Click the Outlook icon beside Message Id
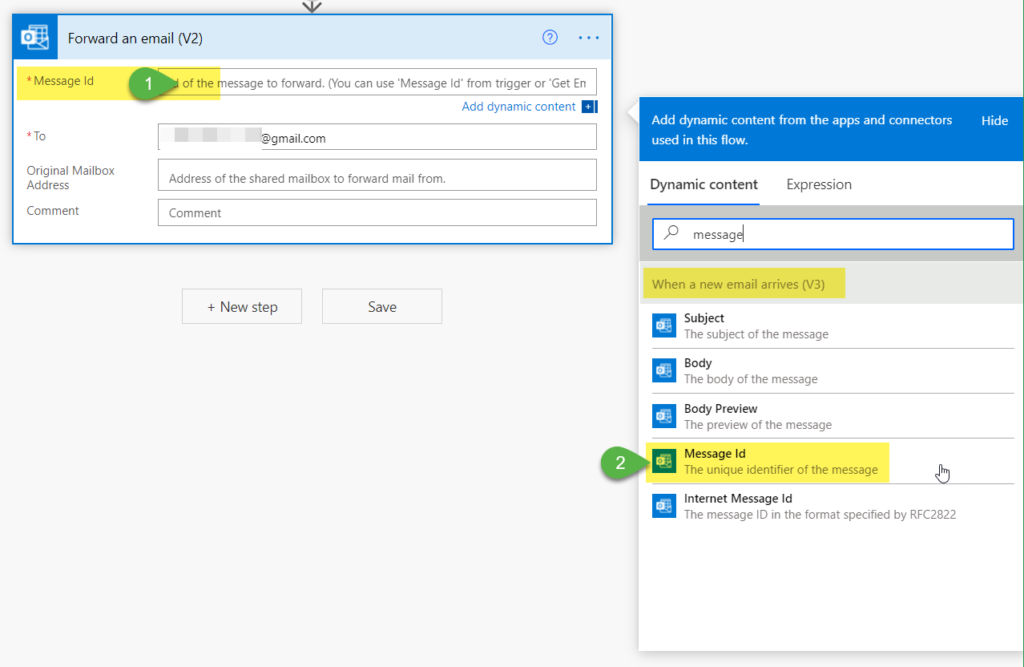This screenshot has height=667, width=1024. point(664,461)
